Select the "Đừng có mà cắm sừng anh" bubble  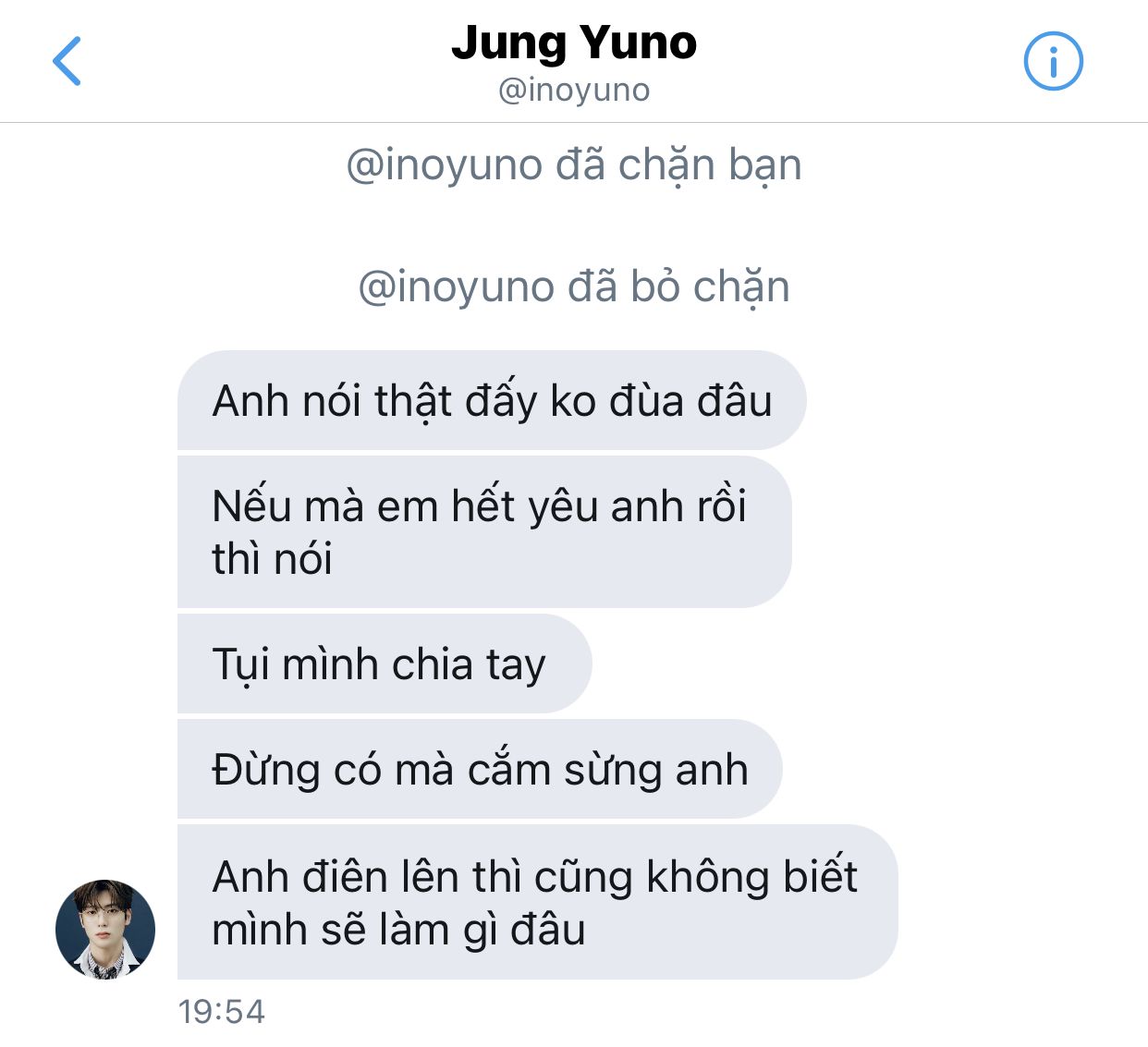pyautogui.click(x=480, y=769)
